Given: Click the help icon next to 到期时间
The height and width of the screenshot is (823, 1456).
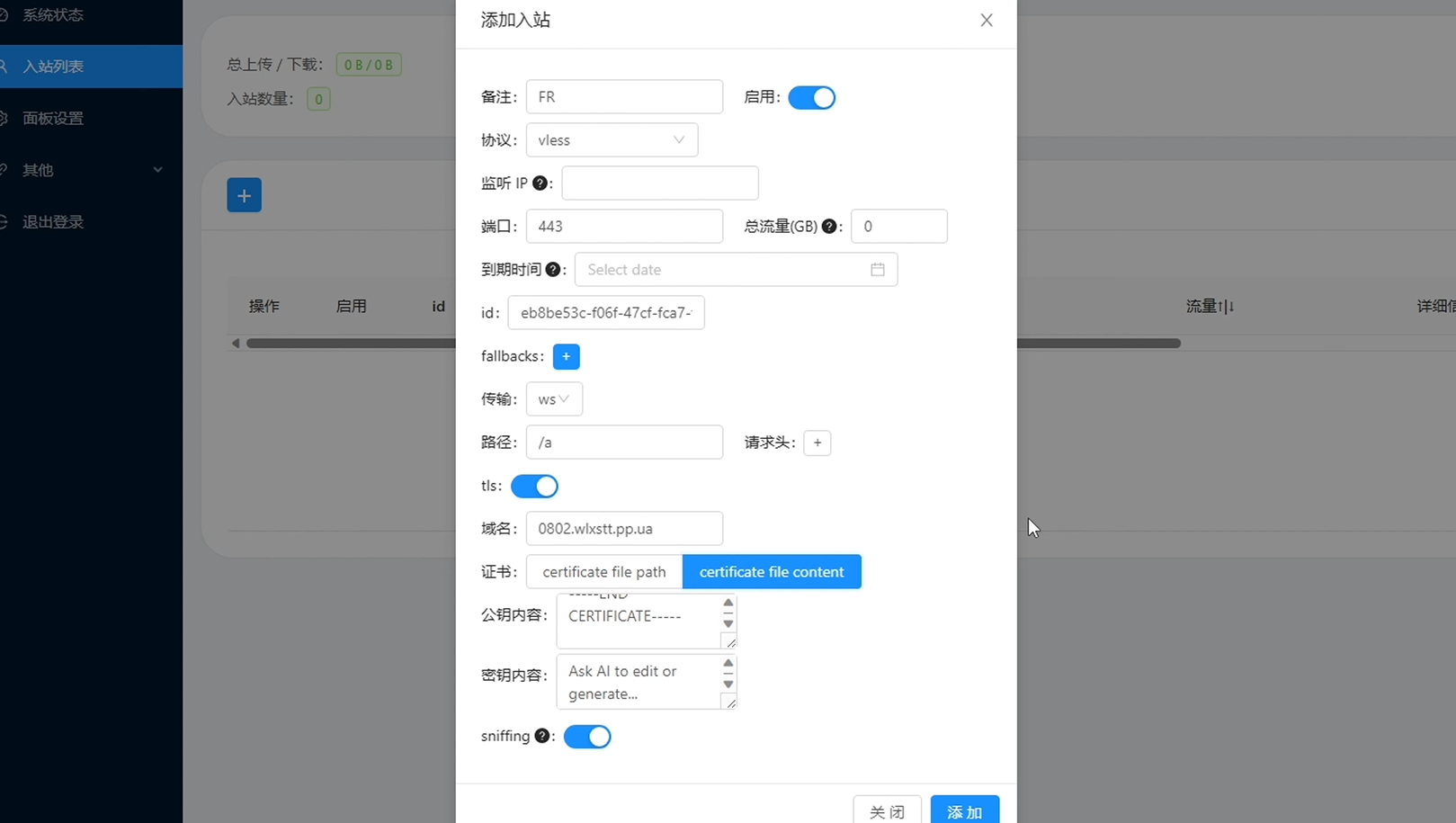Looking at the screenshot, I should coord(553,270).
